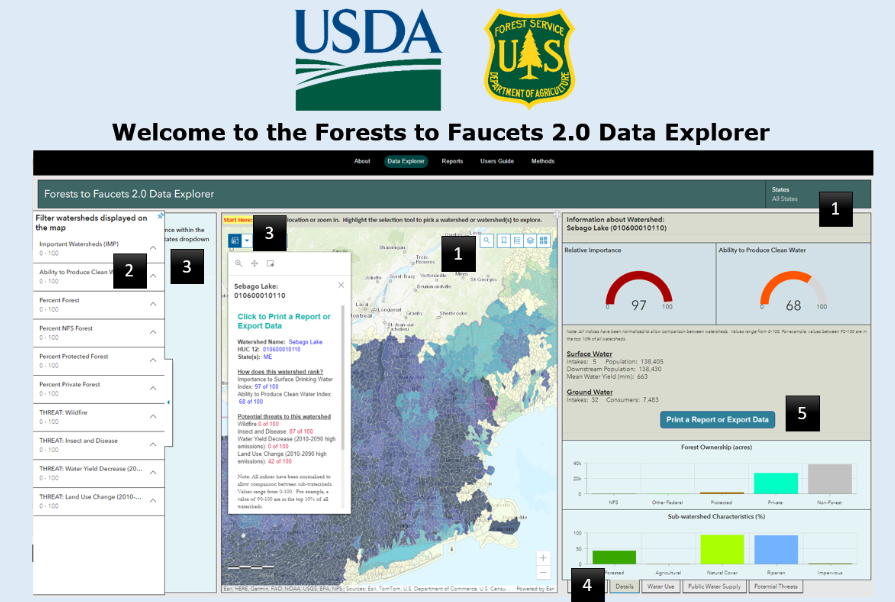
Task: Expand the THREAT: Wildfire filter
Action: [x=153, y=417]
